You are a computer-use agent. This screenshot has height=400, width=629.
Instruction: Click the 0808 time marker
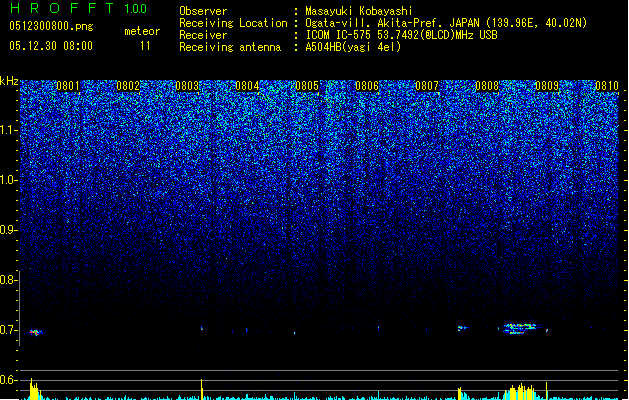click(x=487, y=86)
